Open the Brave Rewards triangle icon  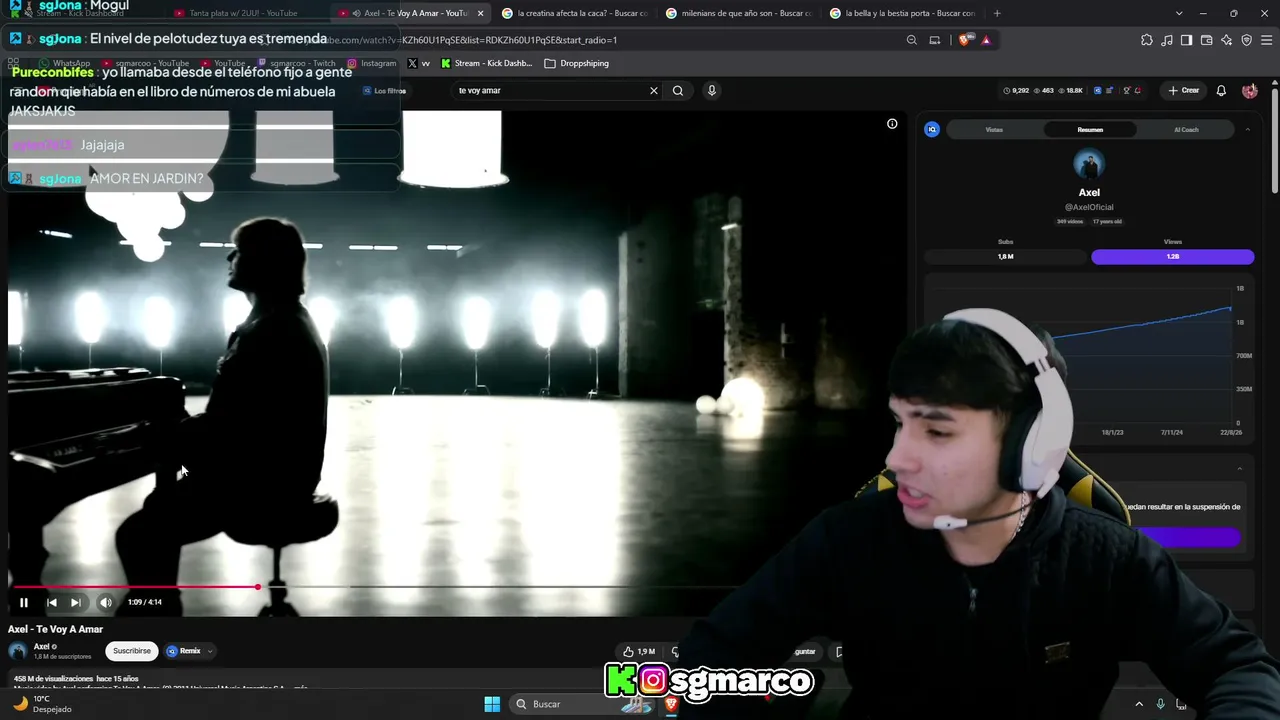[x=986, y=40]
